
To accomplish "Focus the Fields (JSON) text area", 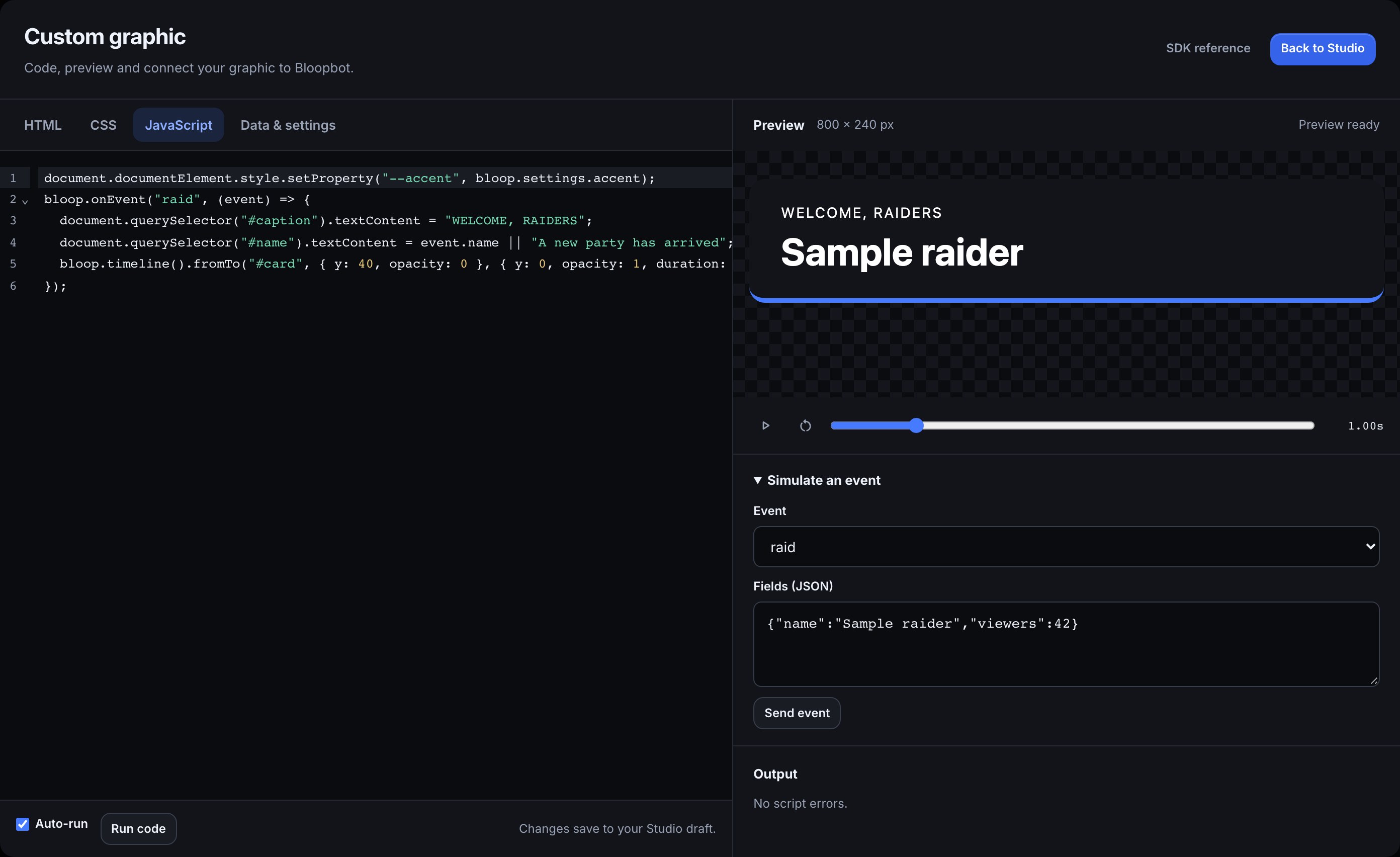I will click(1066, 644).
